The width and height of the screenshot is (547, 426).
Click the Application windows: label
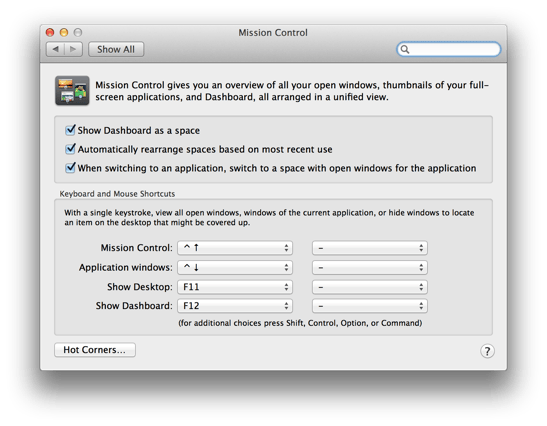[126, 267]
